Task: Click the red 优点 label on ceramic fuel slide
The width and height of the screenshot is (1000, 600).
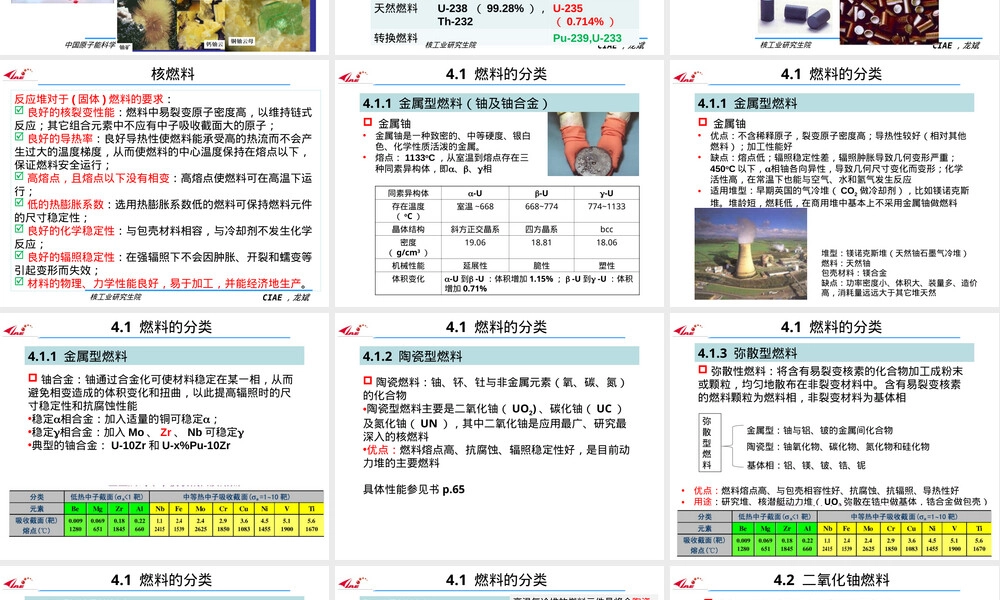Action: [377, 450]
